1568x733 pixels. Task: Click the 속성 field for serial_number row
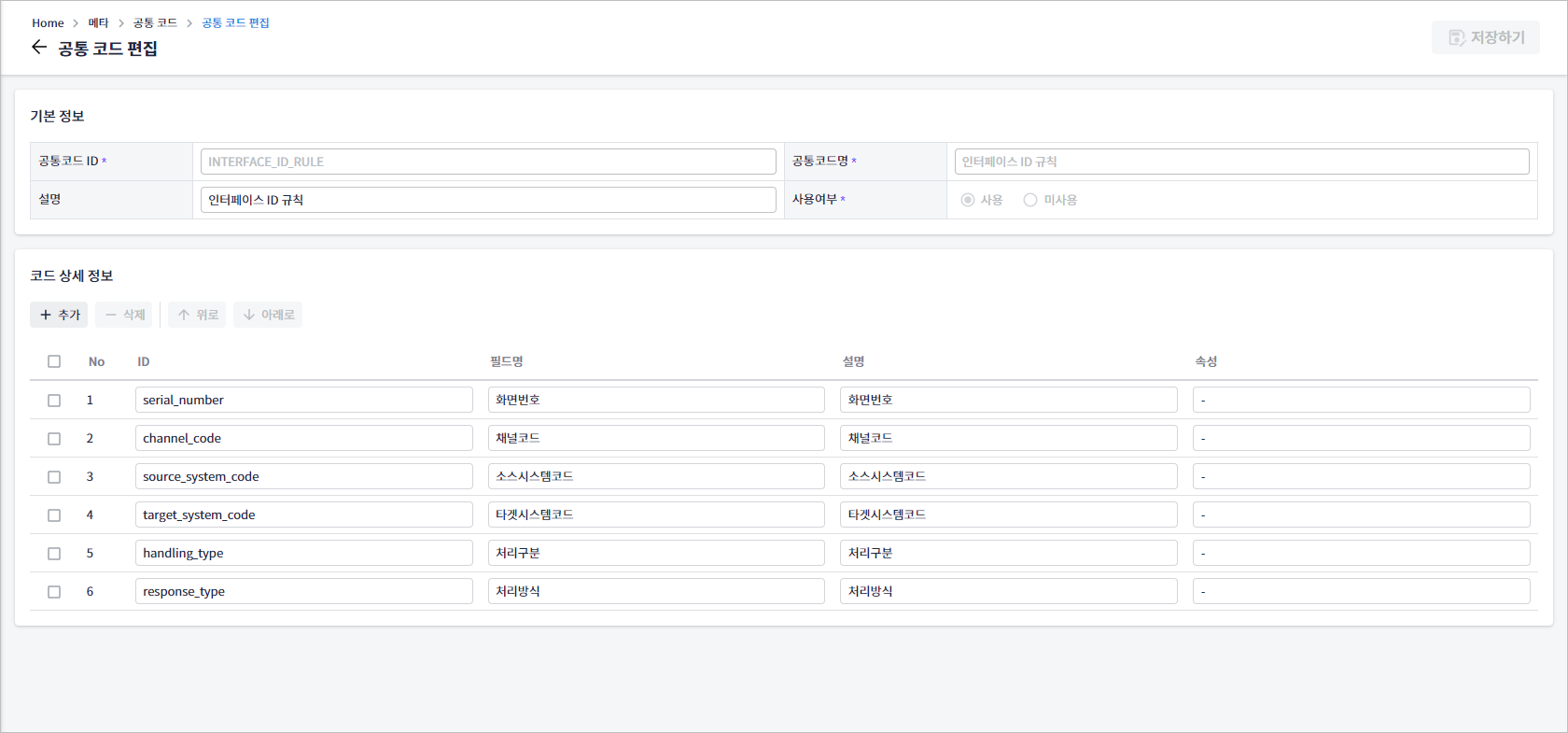pyautogui.click(x=1362, y=400)
